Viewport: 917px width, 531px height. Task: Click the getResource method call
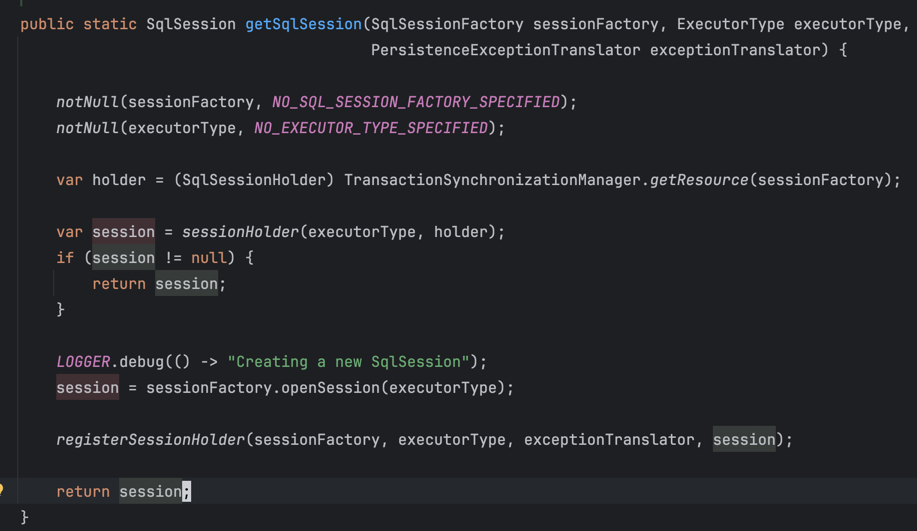coord(699,180)
